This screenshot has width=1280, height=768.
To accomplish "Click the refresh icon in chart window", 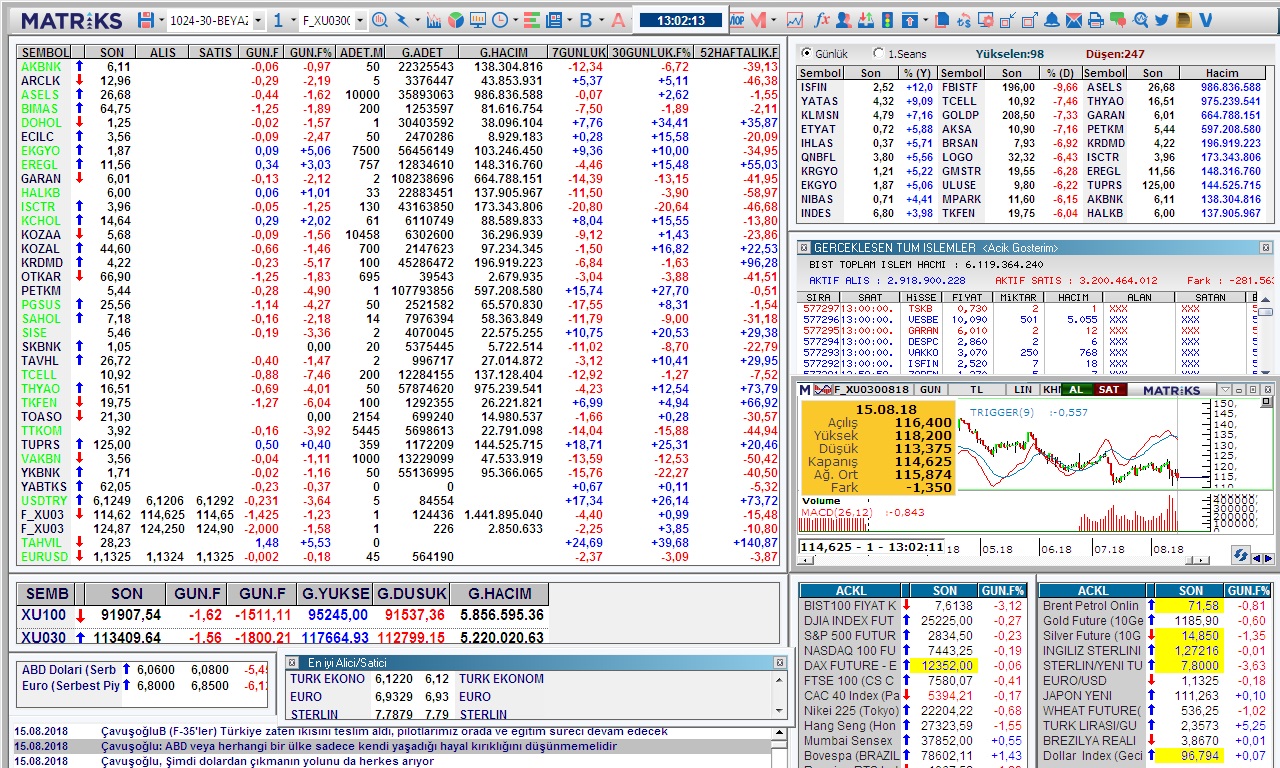I will tap(1240, 555).
